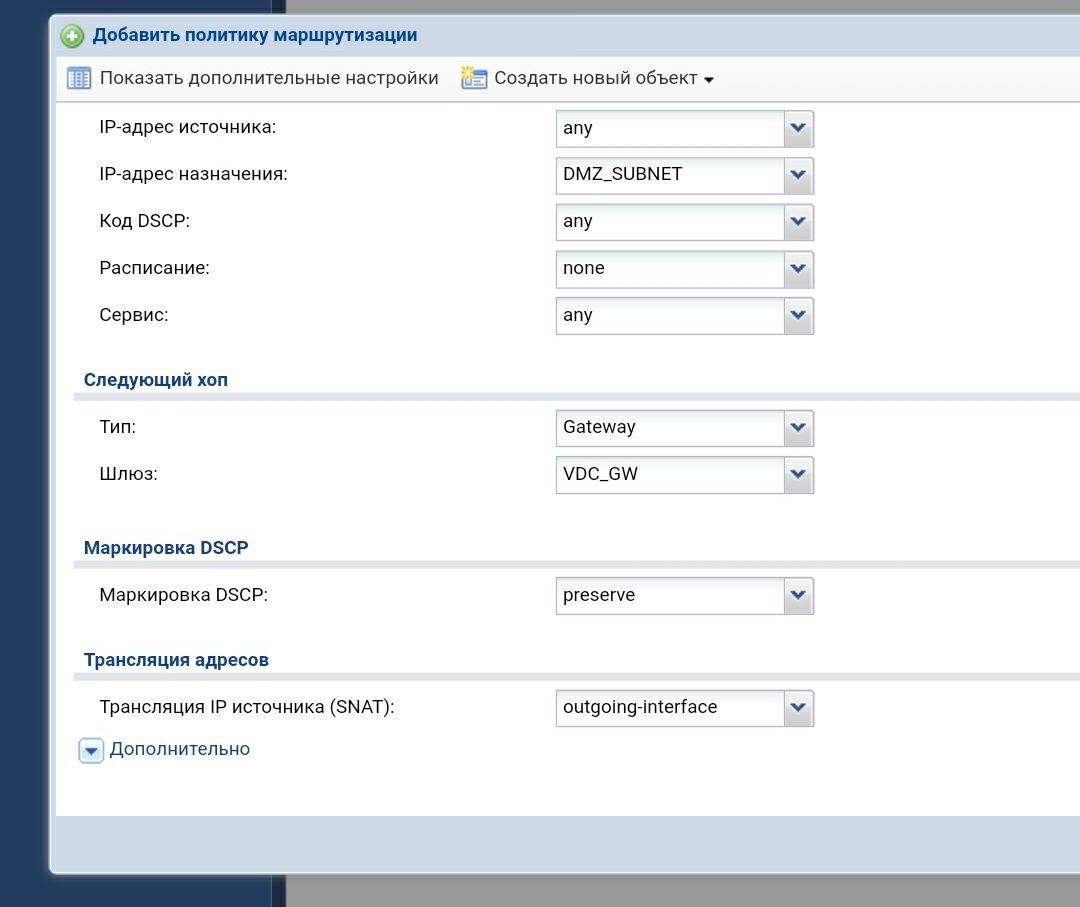The image size is (1080, 907).
Task: Click the create new object icon
Action: click(474, 78)
